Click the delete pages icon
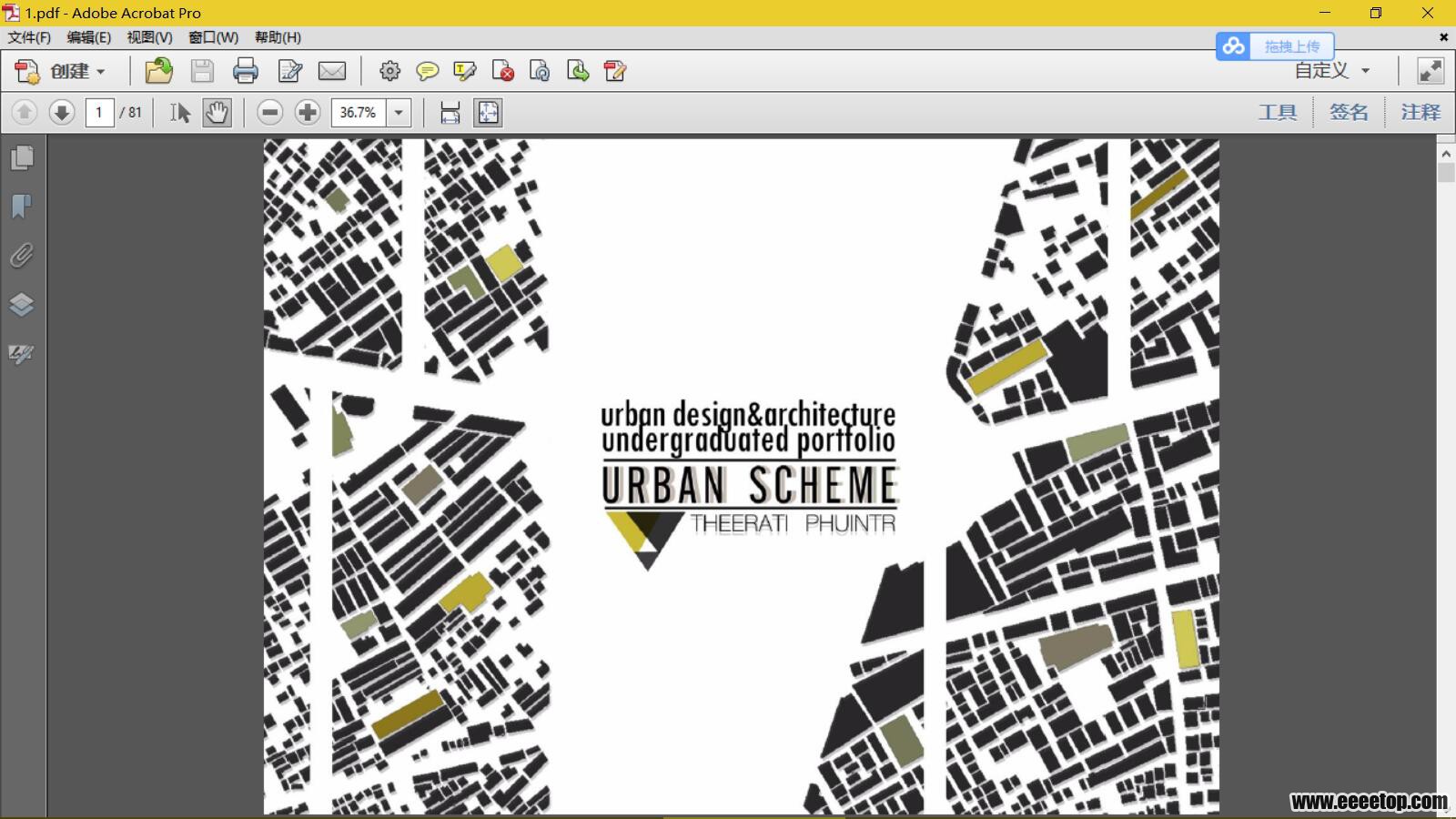Viewport: 1456px width, 819px height. 502,71
